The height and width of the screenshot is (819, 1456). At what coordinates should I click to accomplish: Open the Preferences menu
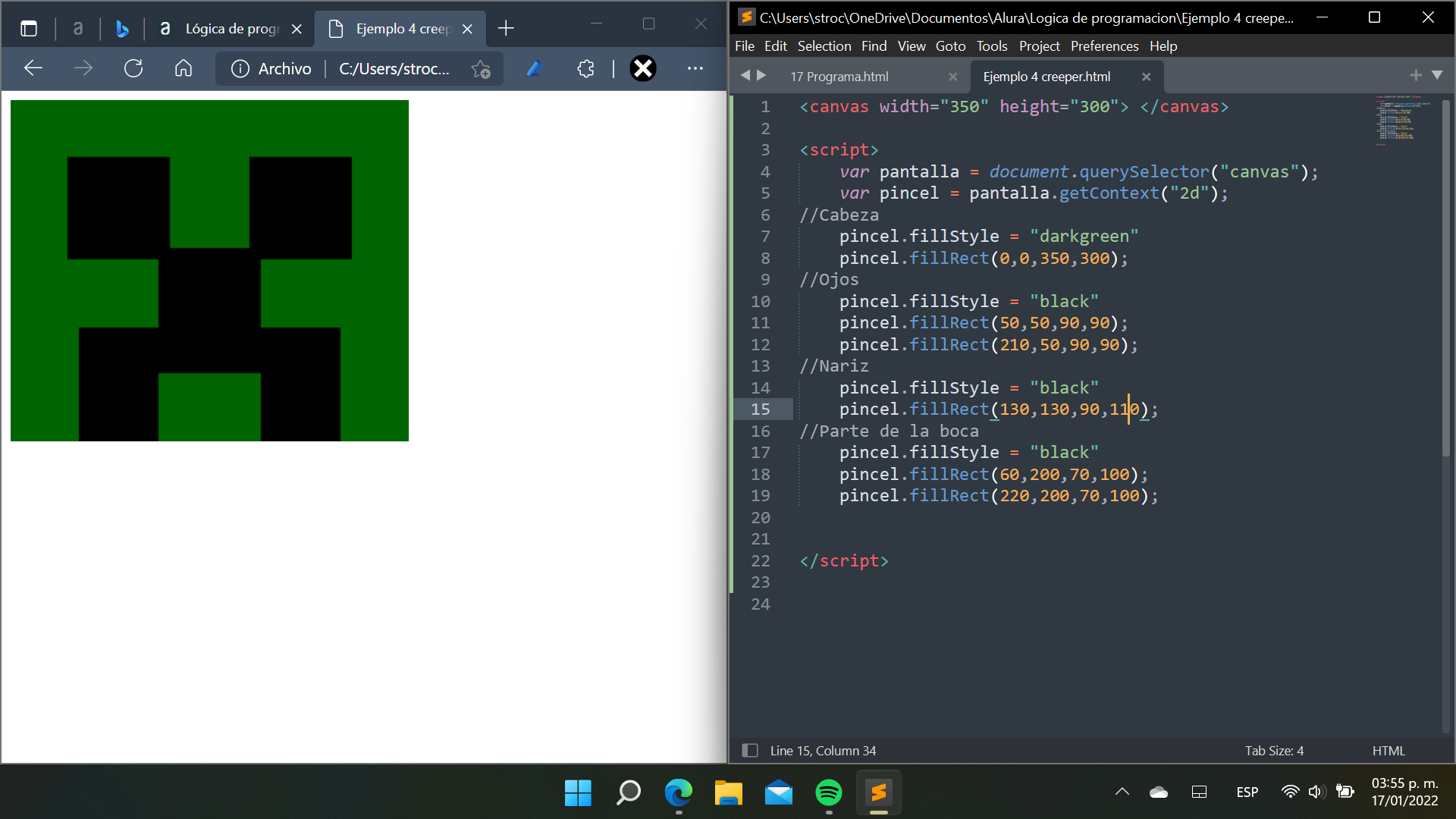point(1105,46)
